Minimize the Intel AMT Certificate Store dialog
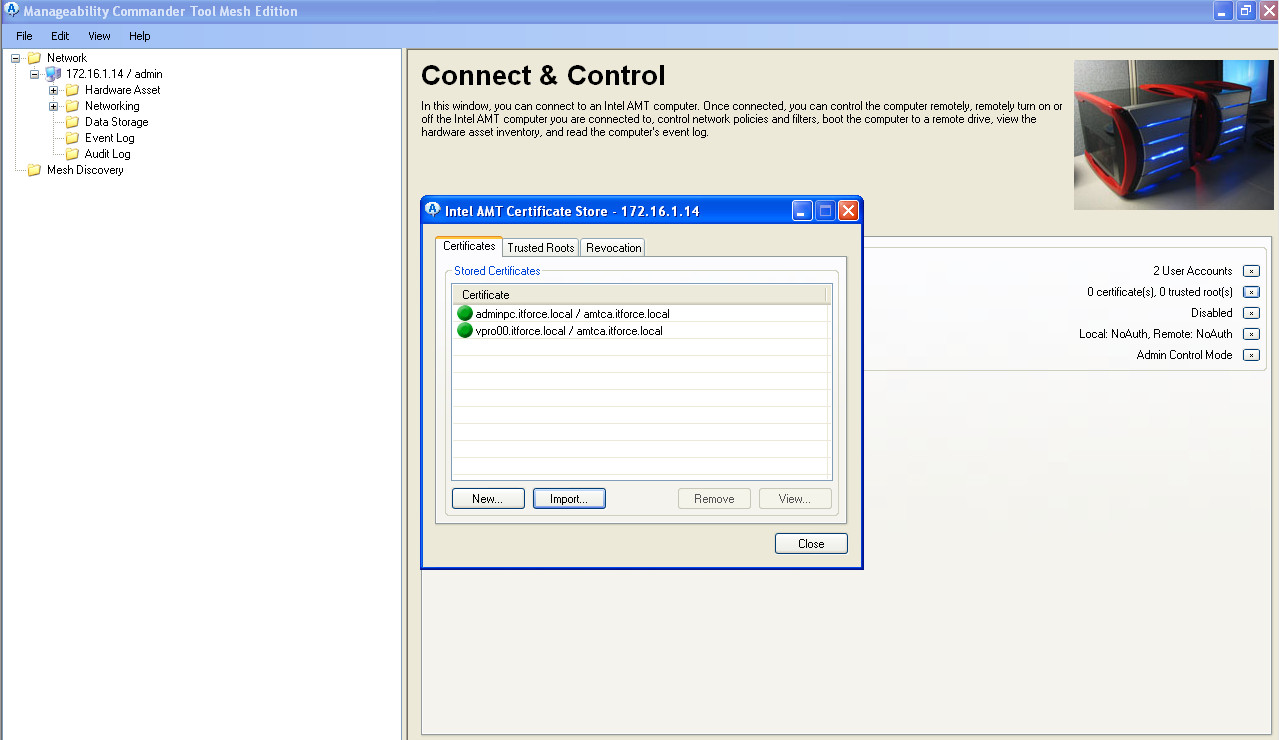The width and height of the screenshot is (1279, 740). pos(802,211)
